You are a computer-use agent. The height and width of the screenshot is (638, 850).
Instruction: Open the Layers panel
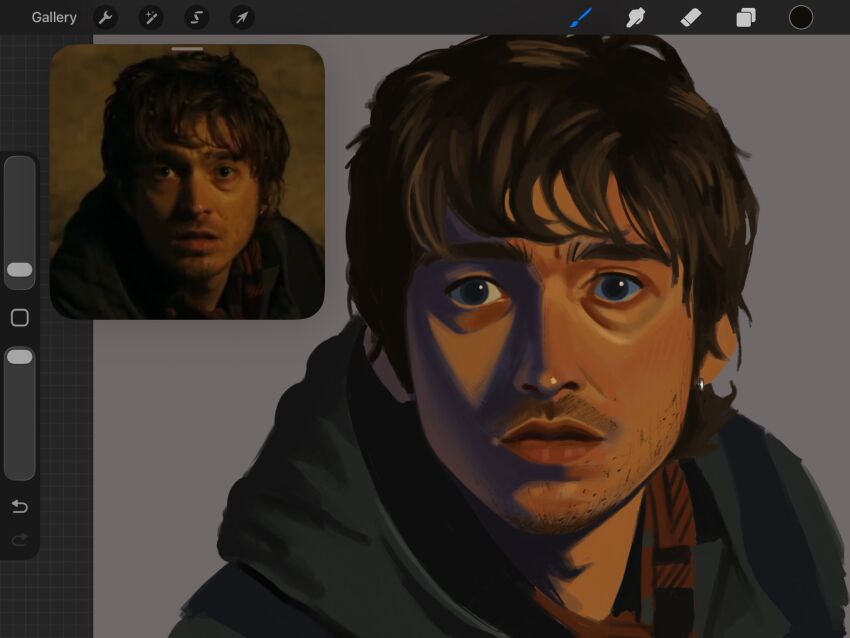pyautogui.click(x=746, y=18)
